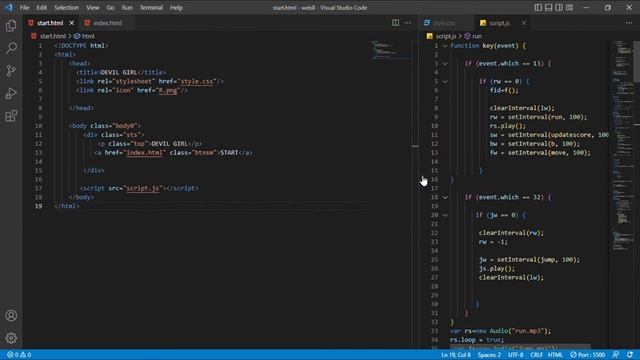The image size is (640, 360).
Task: Click Ln 19, Col 8 cursor position
Action: [456, 355]
